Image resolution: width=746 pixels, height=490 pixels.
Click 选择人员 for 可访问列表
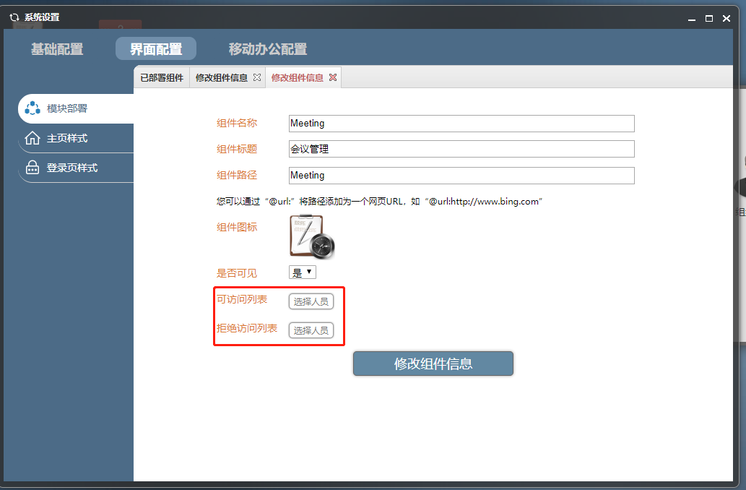[311, 302]
